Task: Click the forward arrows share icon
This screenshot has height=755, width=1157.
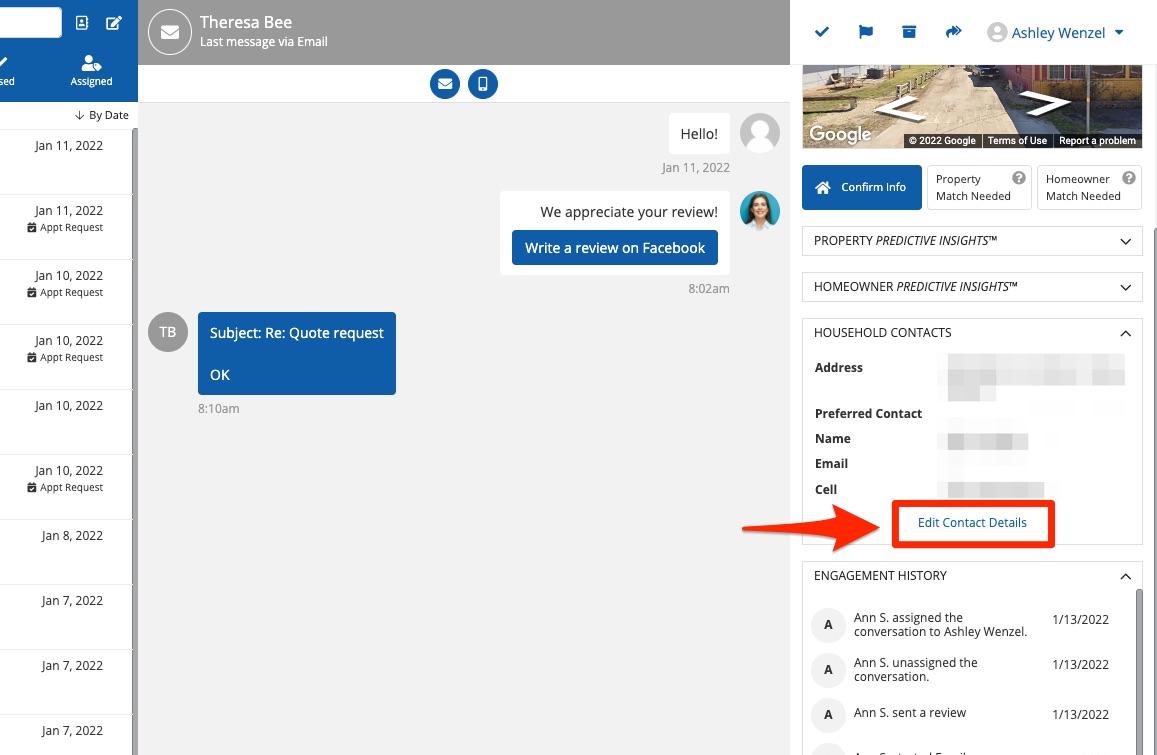Action: 953,32
